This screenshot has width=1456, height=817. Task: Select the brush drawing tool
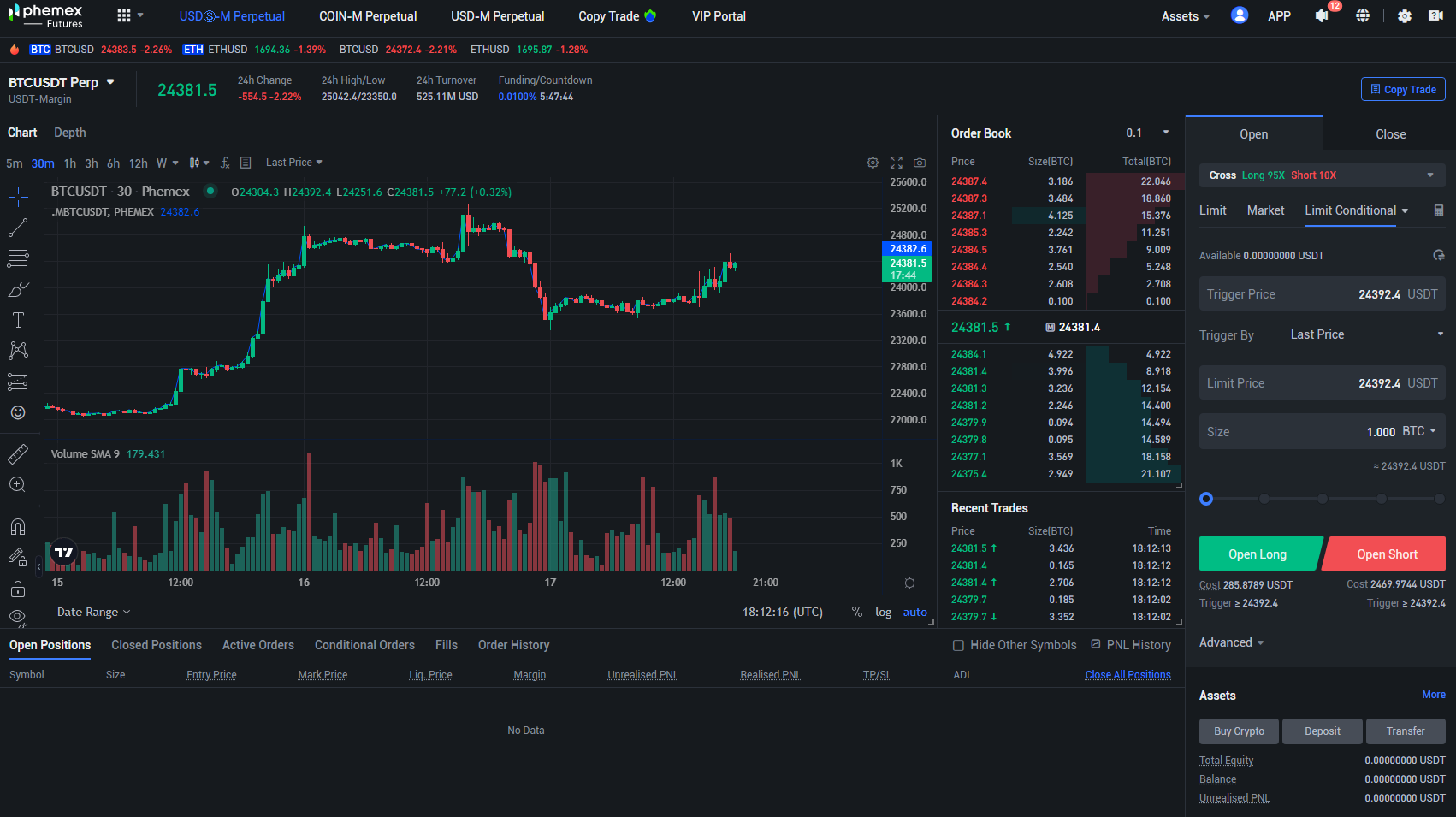pos(18,289)
